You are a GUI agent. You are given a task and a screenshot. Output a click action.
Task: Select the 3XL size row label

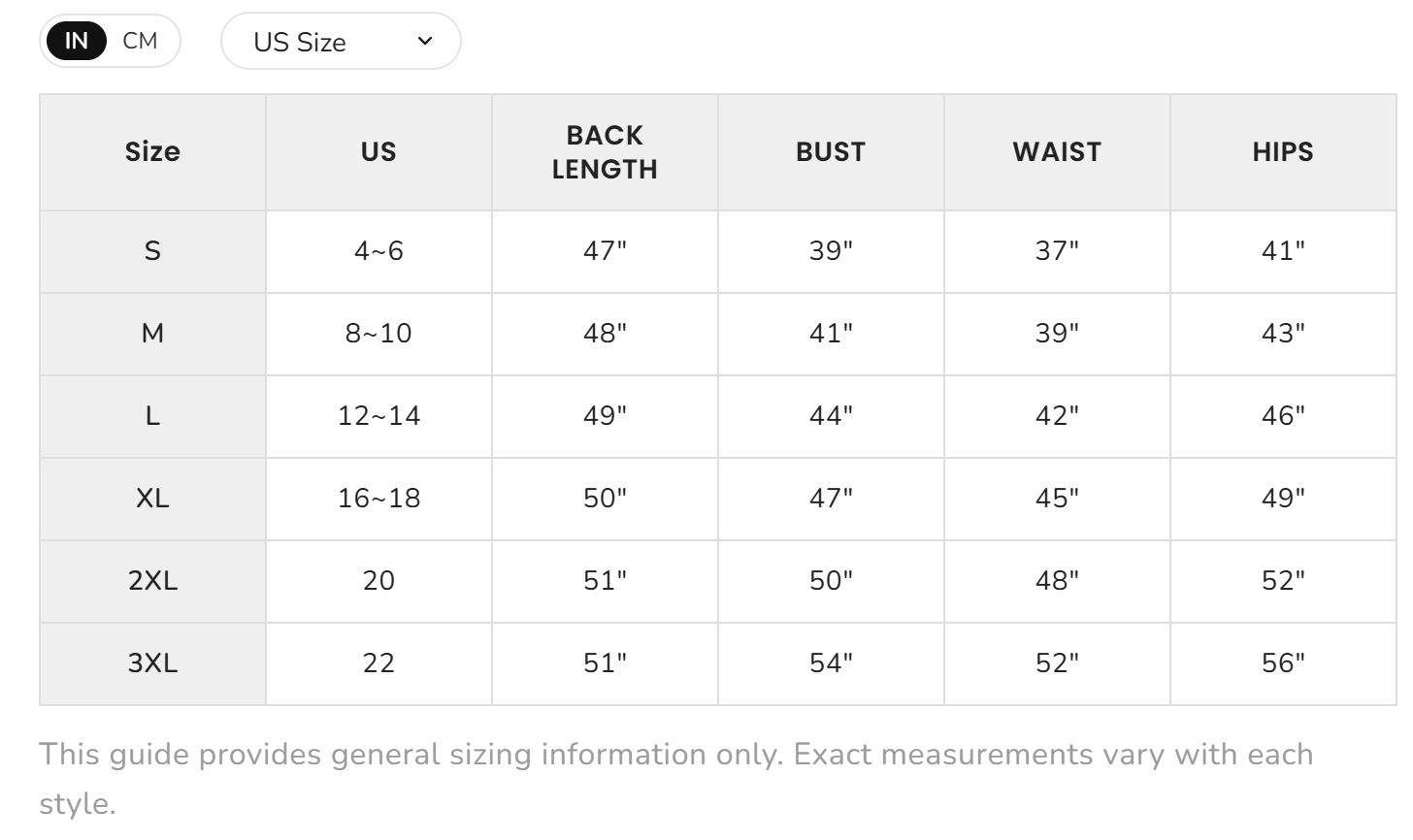[152, 663]
